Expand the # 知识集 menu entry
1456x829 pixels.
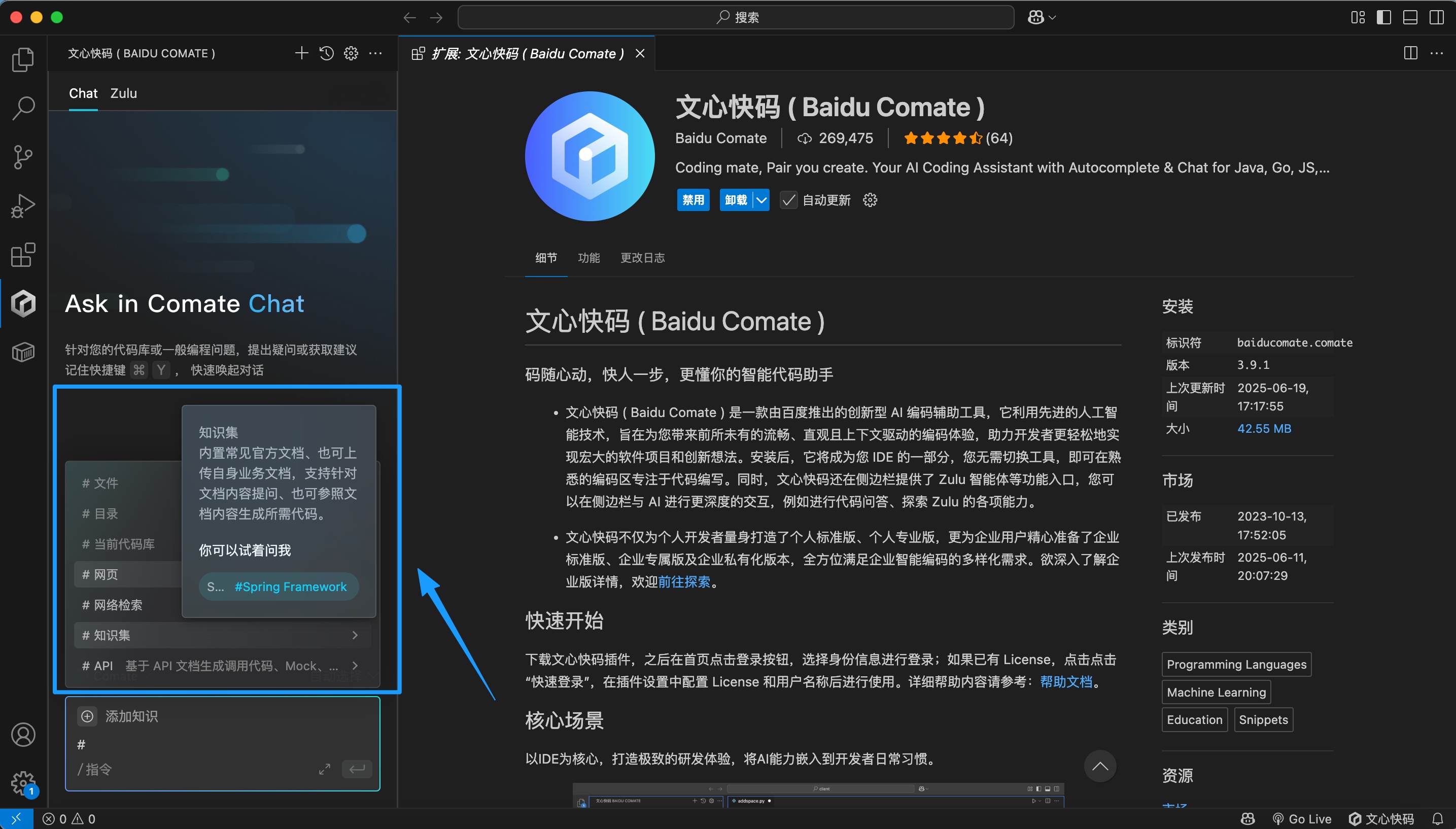pyautogui.click(x=222, y=635)
